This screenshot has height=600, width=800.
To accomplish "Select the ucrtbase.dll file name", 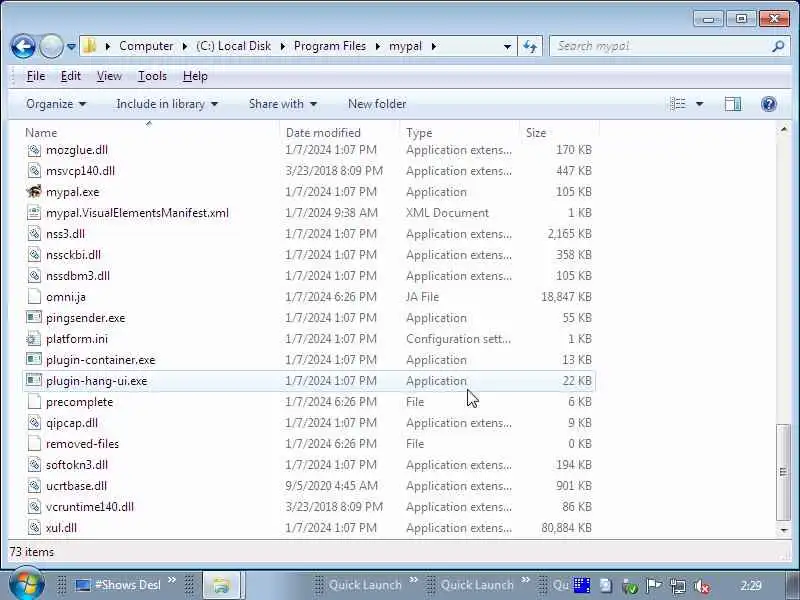I will pos(76,486).
